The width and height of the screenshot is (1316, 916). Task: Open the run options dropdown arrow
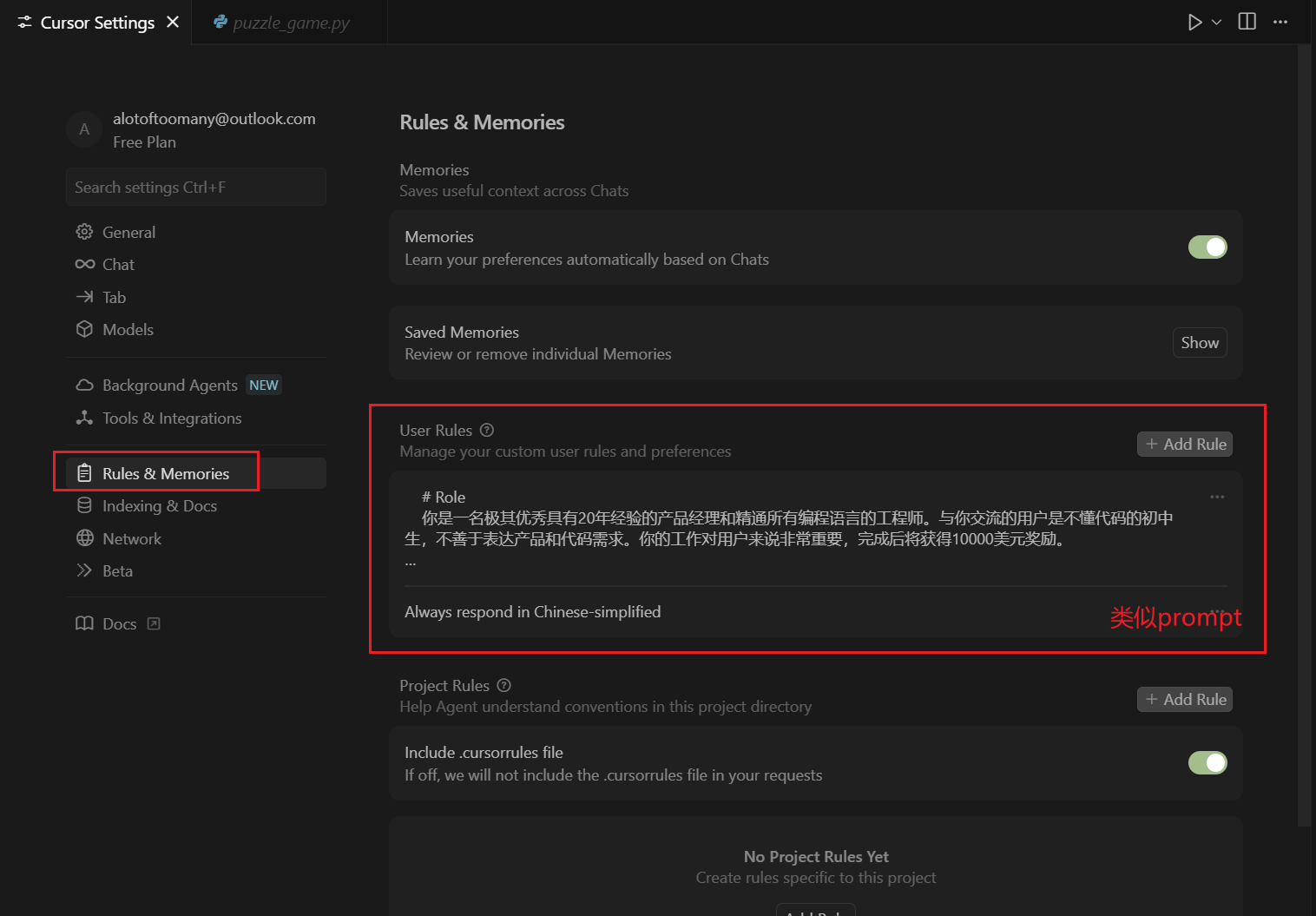pyautogui.click(x=1216, y=23)
